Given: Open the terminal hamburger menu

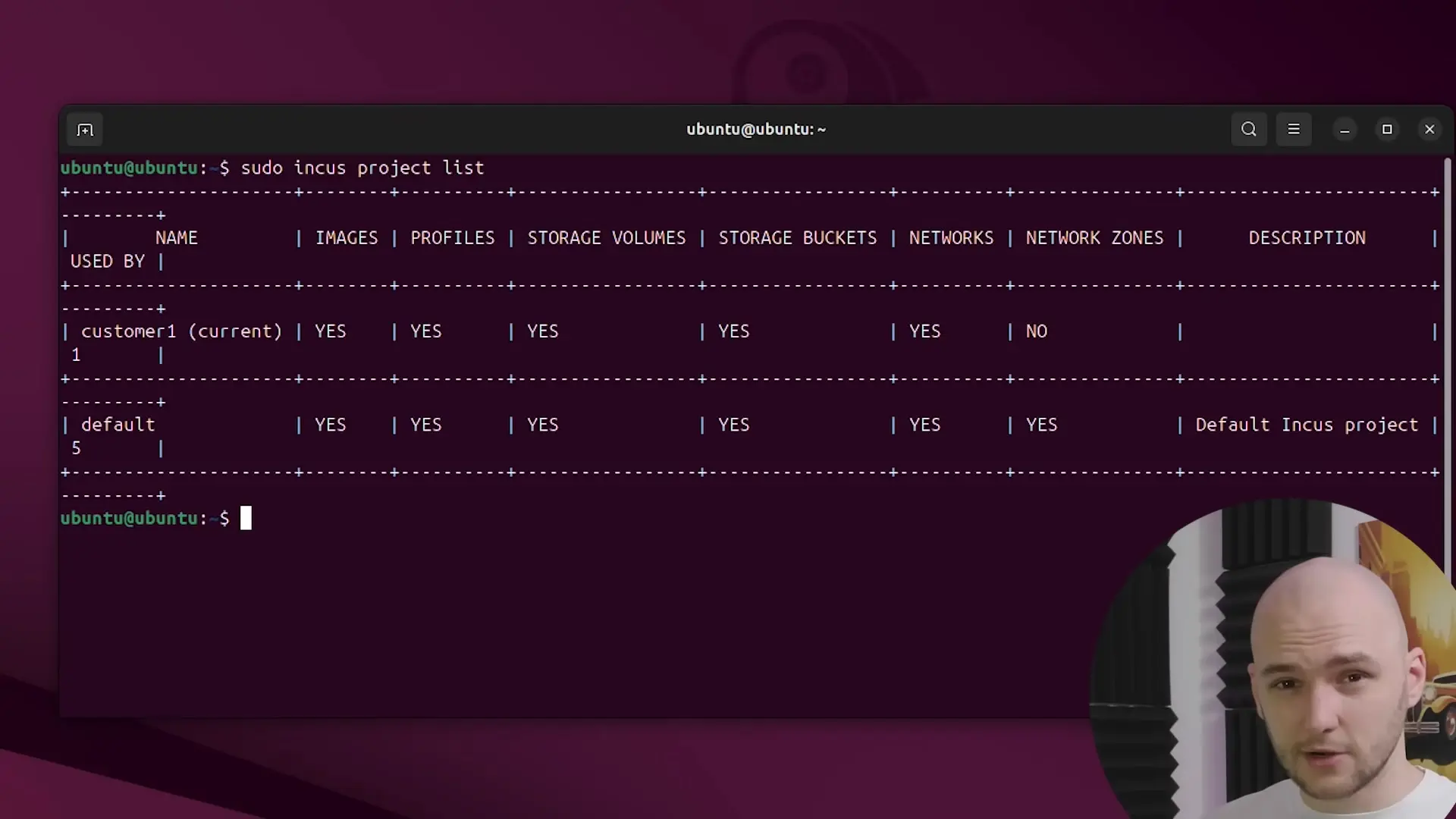Looking at the screenshot, I should pyautogui.click(x=1294, y=130).
